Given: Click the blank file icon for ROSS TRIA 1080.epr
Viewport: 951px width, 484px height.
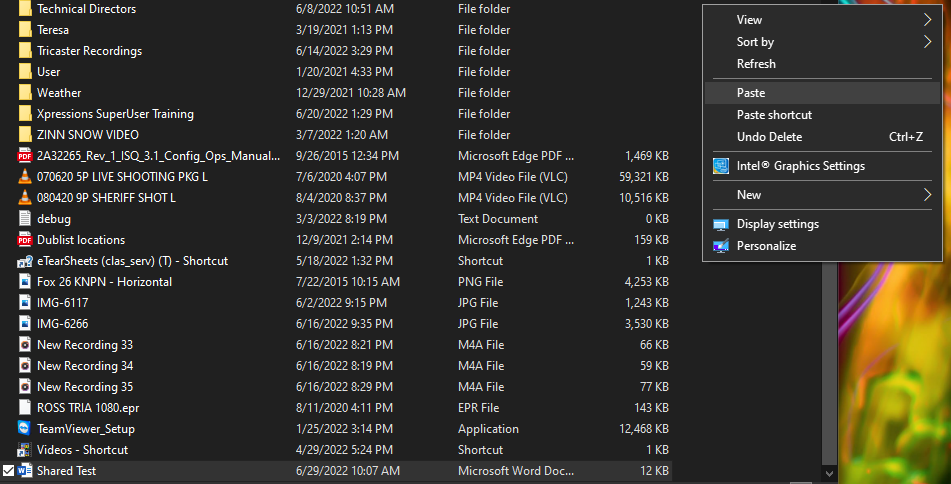Looking at the screenshot, I should point(25,408).
